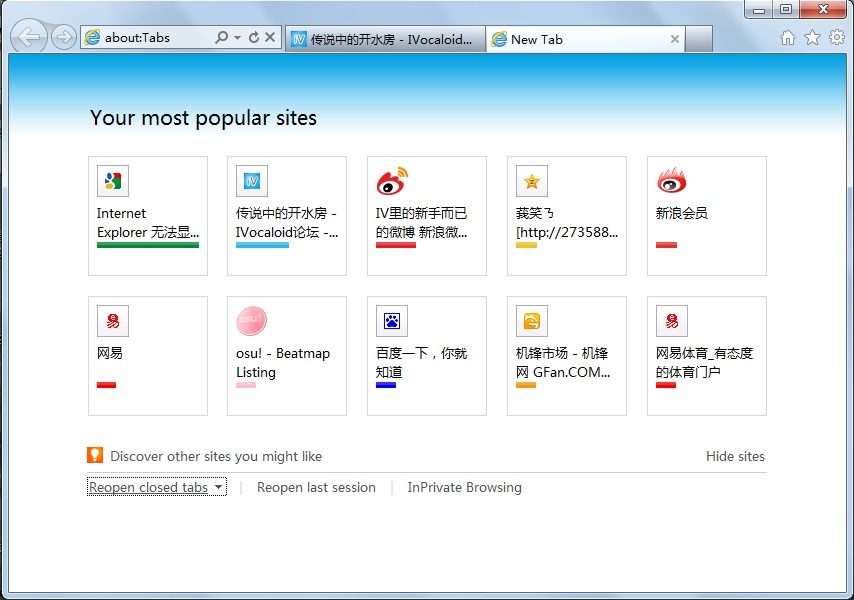This screenshot has height=600, width=854.
Task: Click the NetEase icon on 网易 tile
Action: [x=113, y=321]
